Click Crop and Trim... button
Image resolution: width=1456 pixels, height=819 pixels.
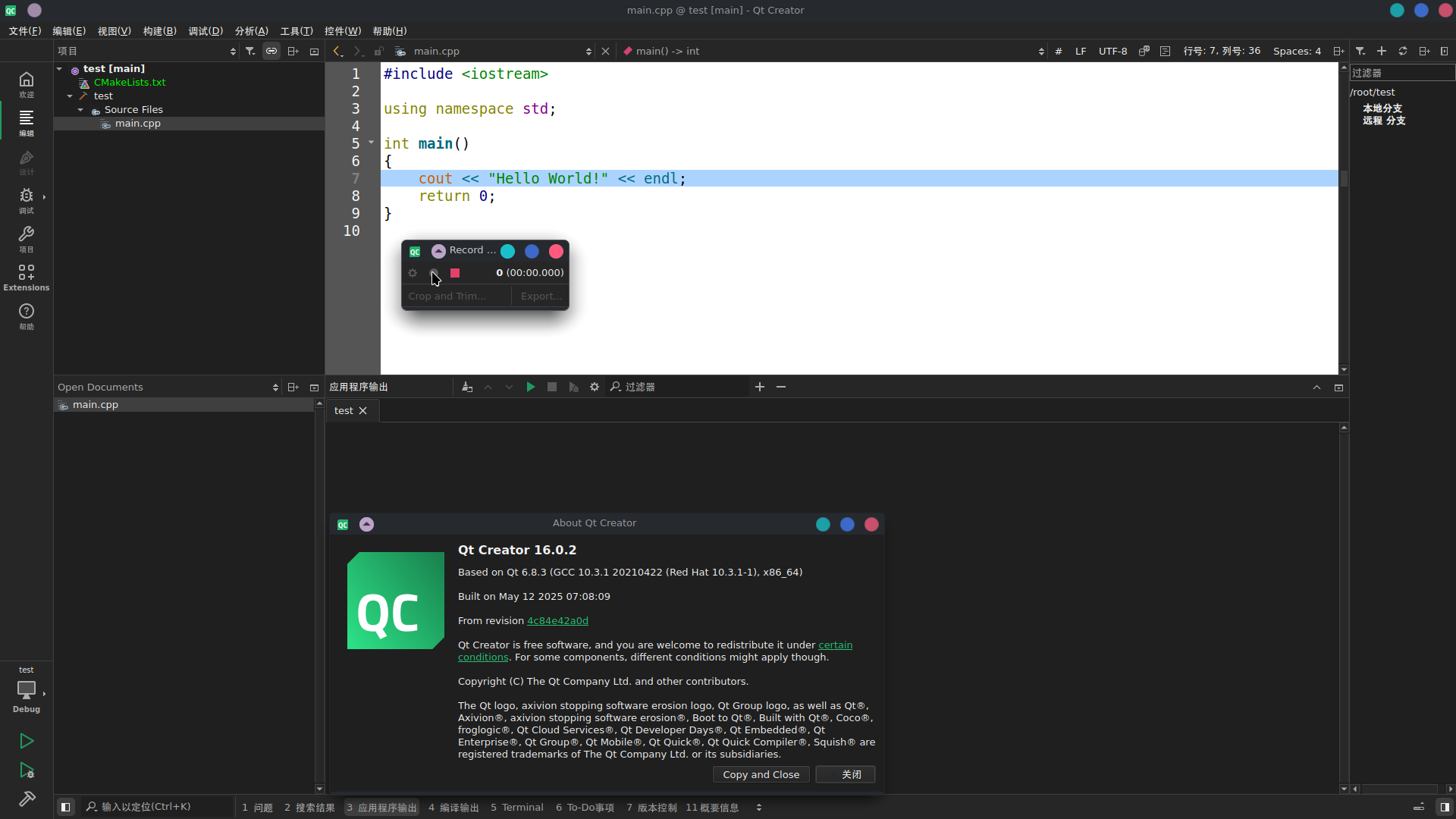[x=447, y=297]
